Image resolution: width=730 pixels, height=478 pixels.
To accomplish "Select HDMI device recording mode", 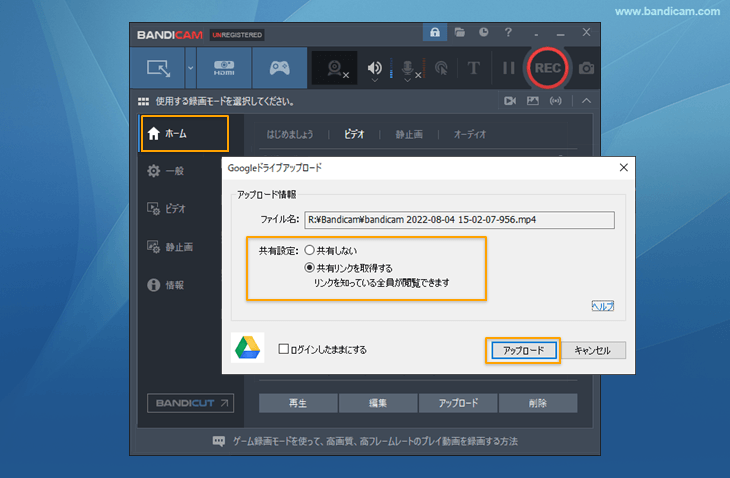I will pos(224,68).
